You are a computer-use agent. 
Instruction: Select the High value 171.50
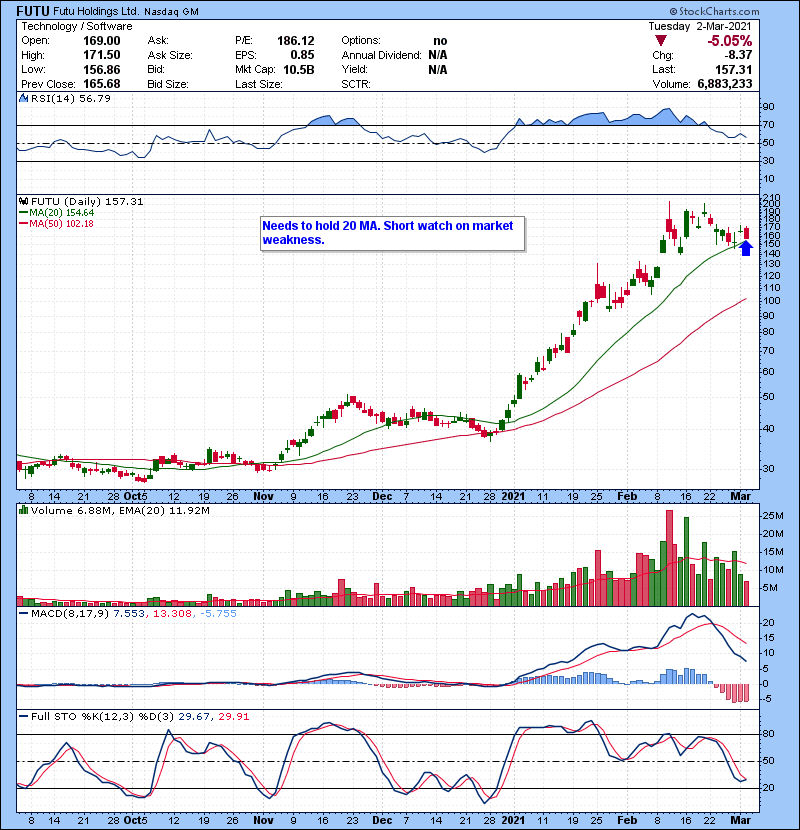tap(102, 55)
